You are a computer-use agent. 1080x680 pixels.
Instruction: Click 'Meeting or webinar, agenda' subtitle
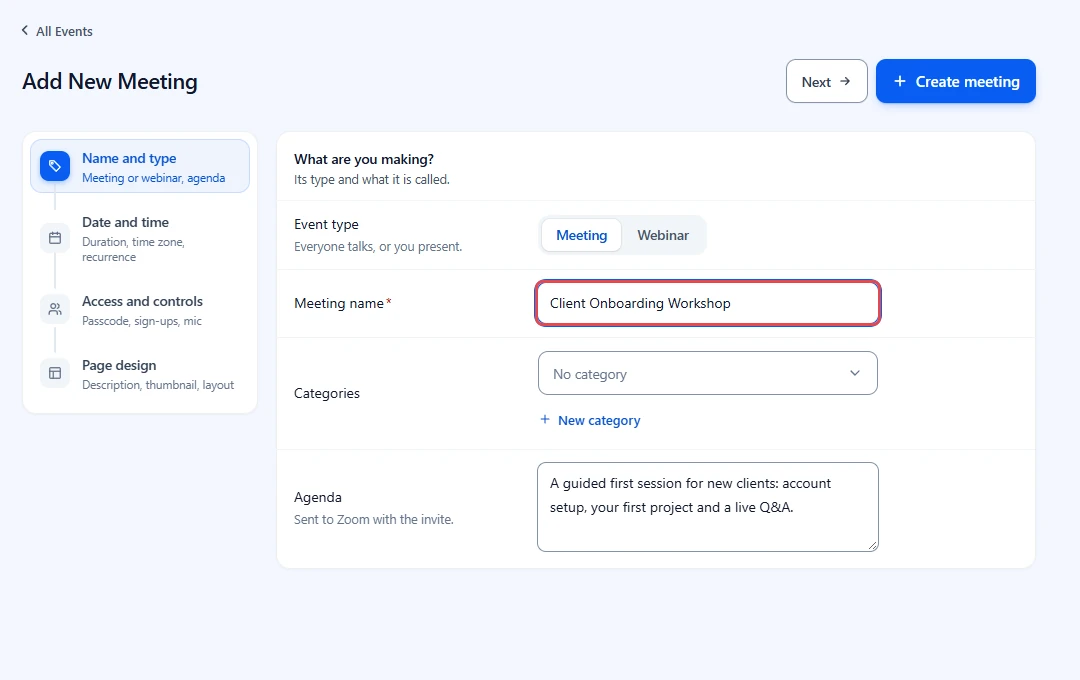click(154, 178)
